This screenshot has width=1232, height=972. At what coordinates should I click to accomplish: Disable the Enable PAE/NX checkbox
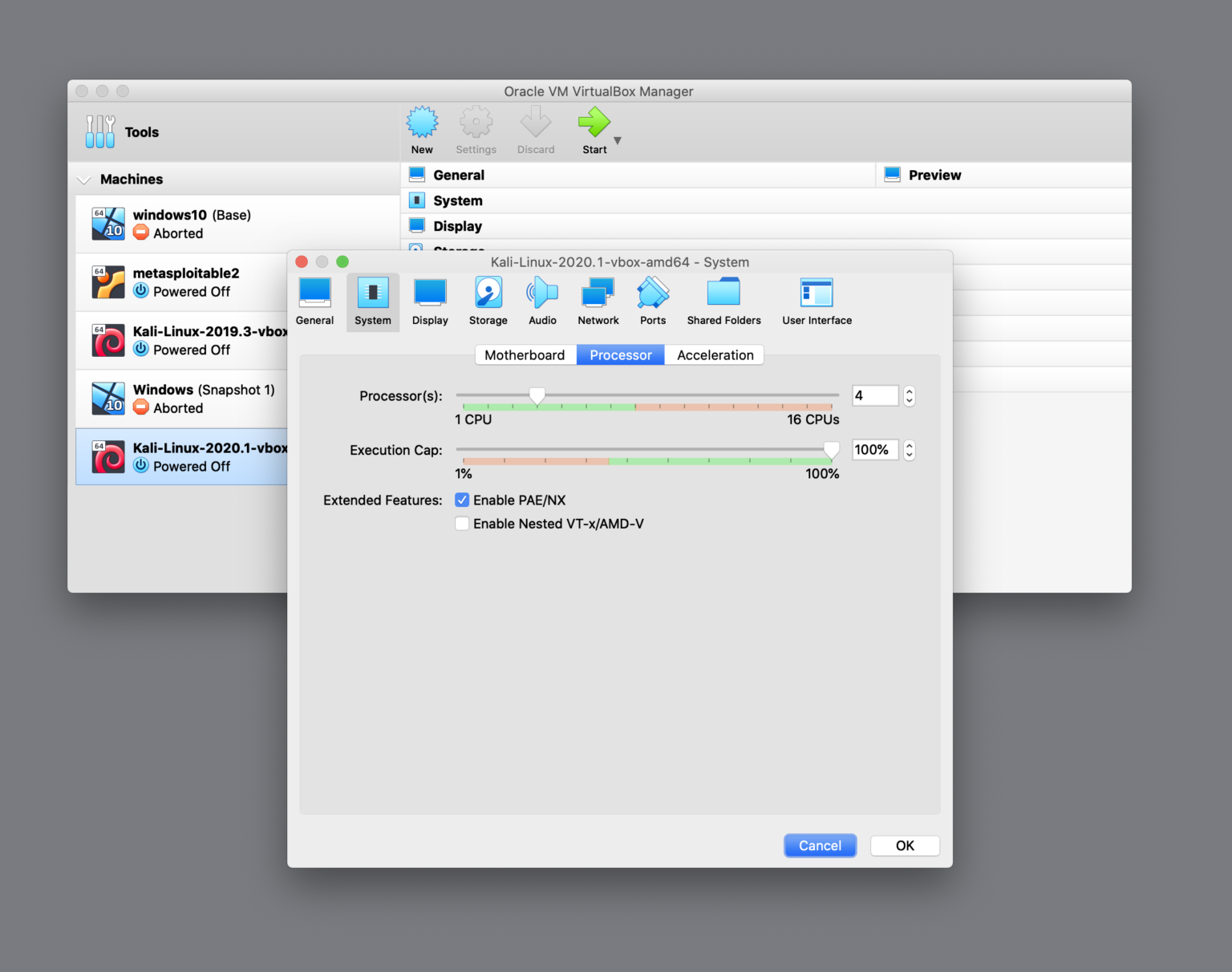462,500
